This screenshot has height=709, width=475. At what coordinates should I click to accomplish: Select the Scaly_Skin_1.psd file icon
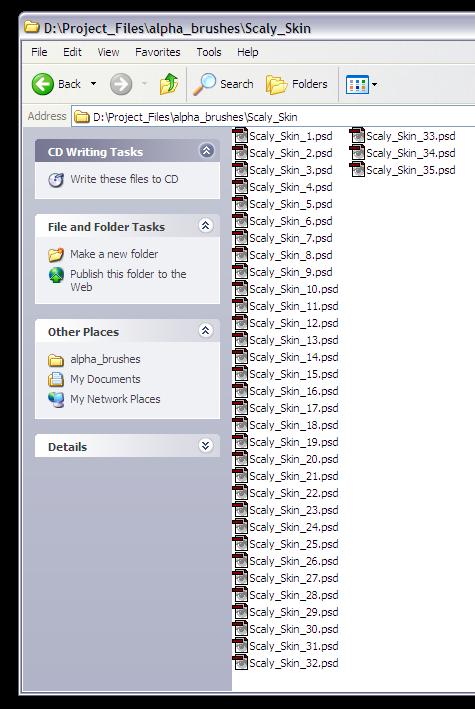point(240,136)
